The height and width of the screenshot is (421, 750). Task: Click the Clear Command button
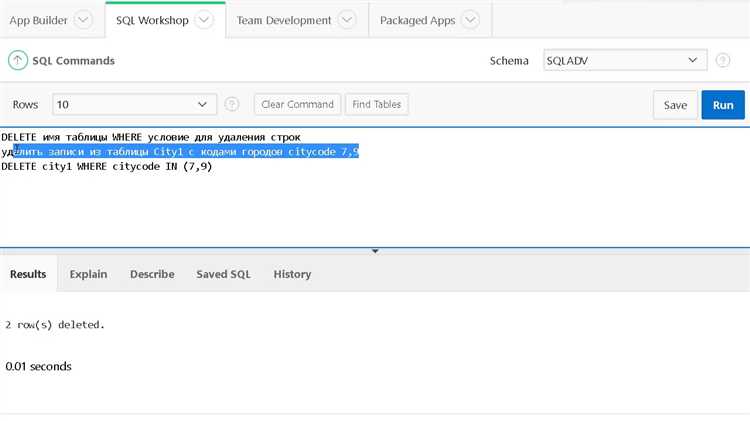point(297,104)
